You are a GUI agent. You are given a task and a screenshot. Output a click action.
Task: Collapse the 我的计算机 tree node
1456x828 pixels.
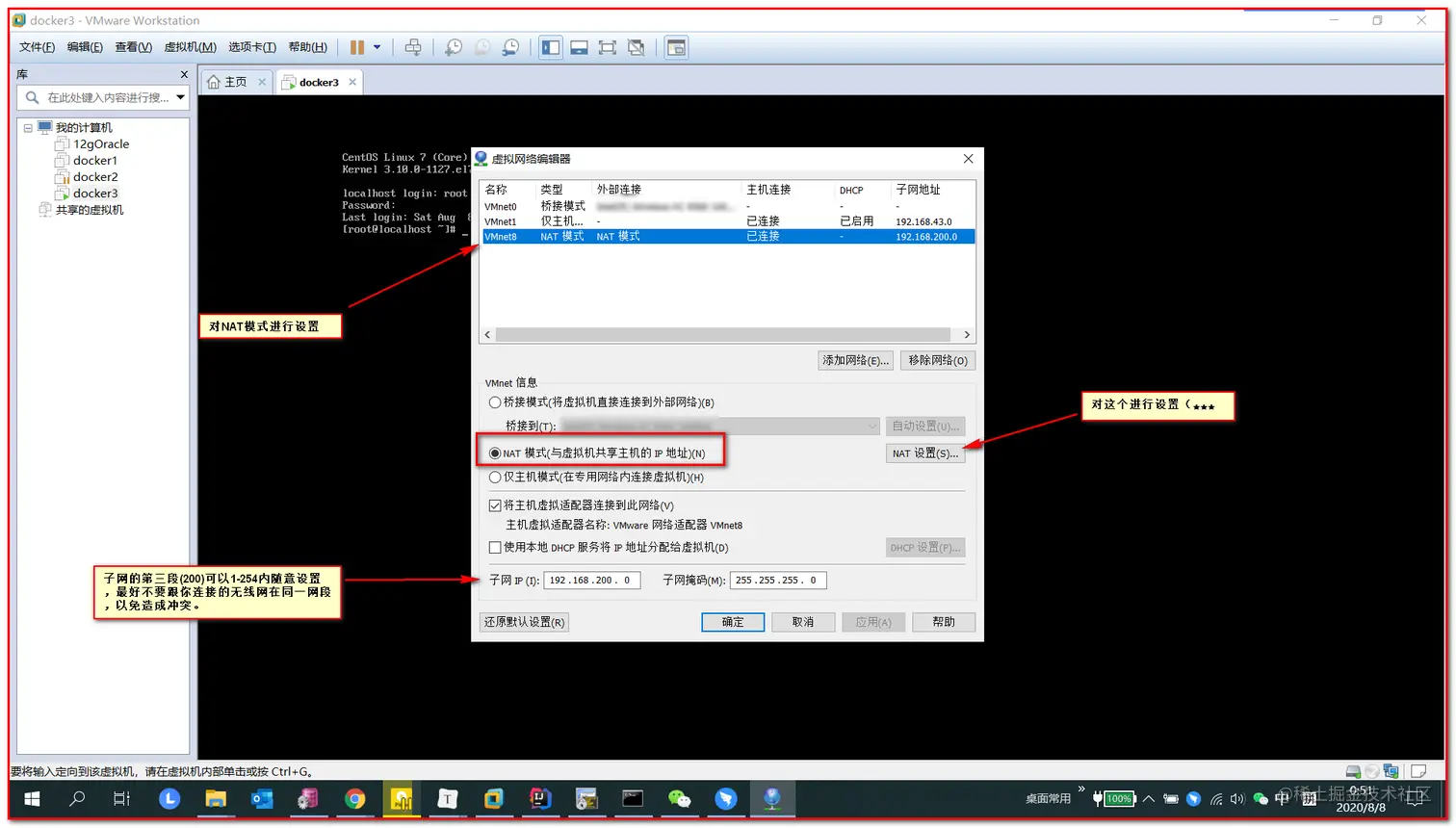28,128
